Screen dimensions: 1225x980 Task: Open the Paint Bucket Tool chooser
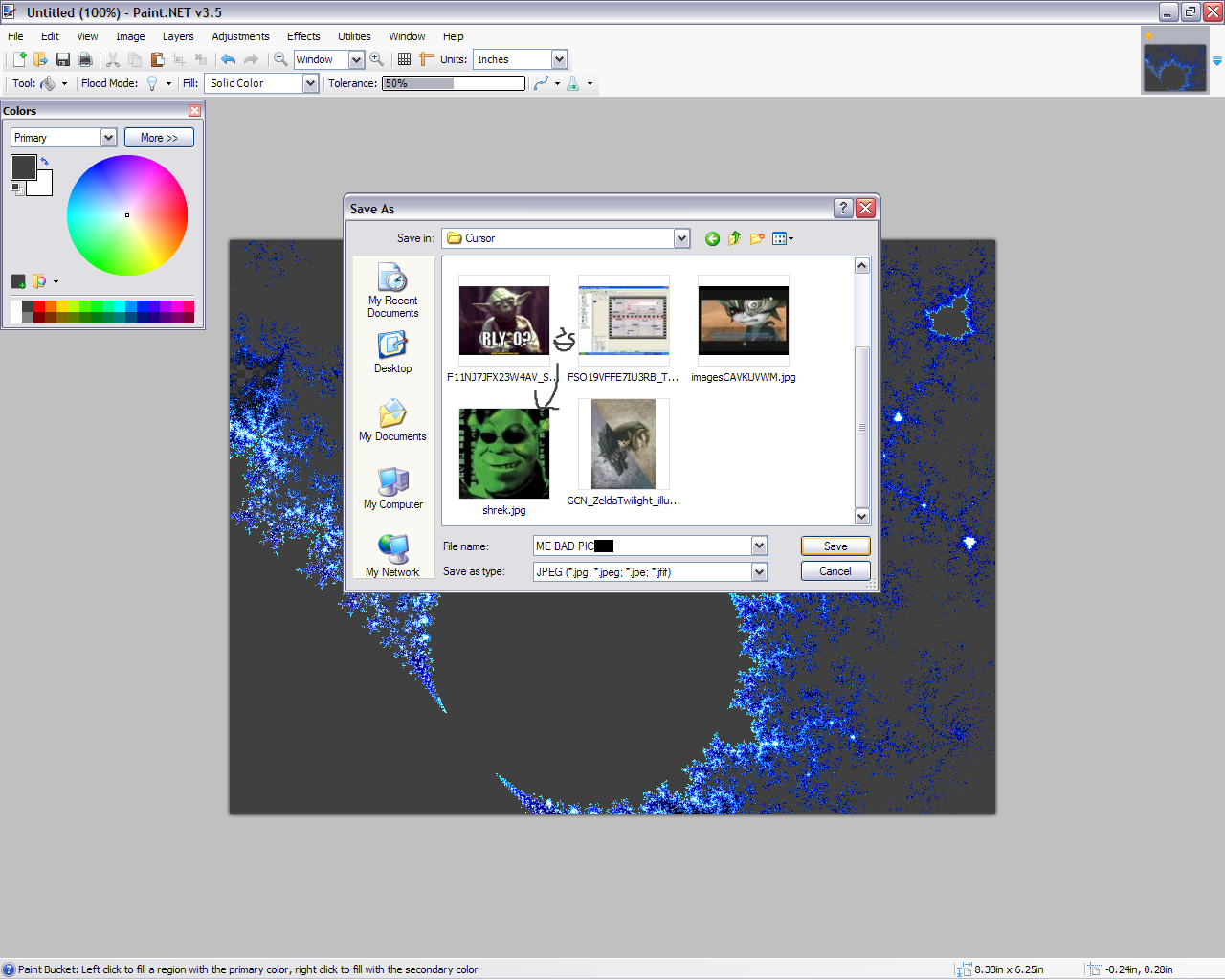click(x=54, y=83)
